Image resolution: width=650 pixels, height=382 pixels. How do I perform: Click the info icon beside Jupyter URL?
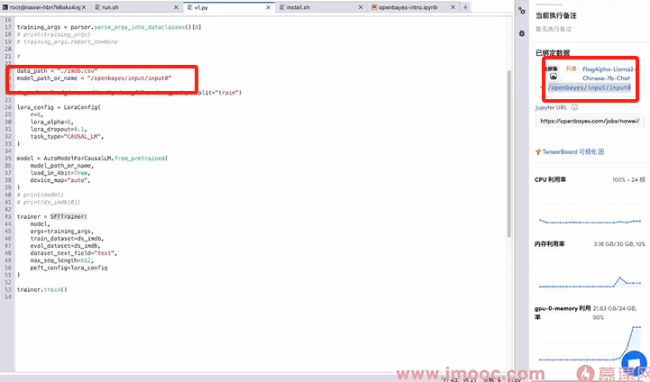(x=574, y=107)
